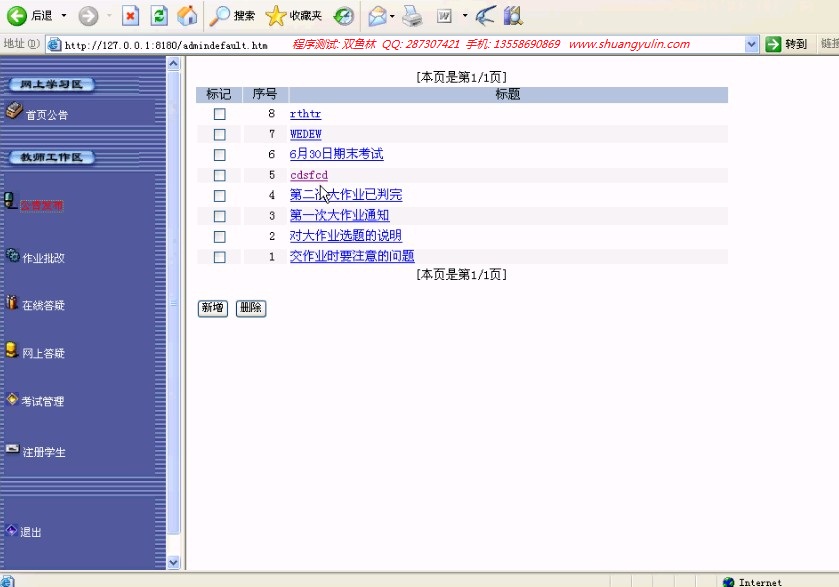
Task: Mark checkbox for 交作业时要注意的问题
Action: click(x=219, y=257)
